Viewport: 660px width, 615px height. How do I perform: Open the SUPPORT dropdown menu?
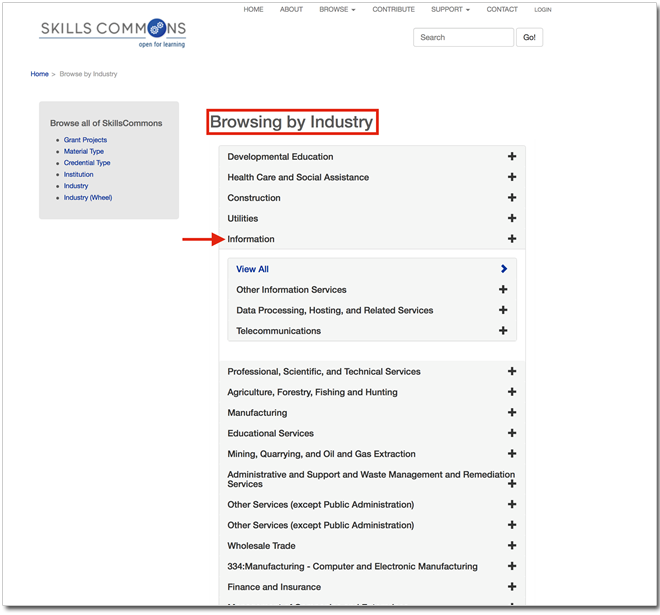click(450, 9)
